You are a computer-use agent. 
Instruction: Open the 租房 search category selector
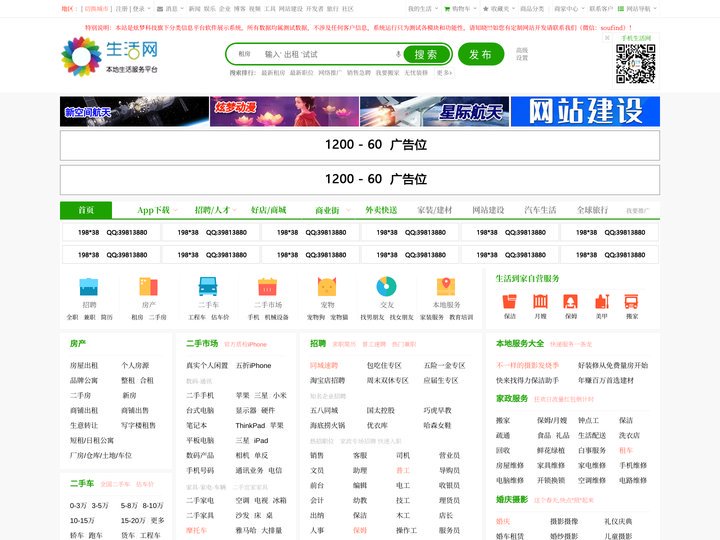(244, 54)
